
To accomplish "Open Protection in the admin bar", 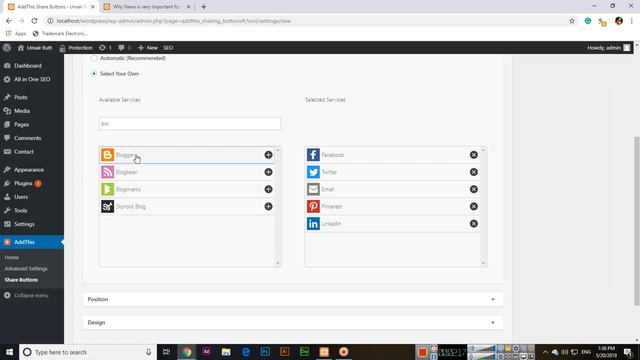I will (x=76, y=48).
